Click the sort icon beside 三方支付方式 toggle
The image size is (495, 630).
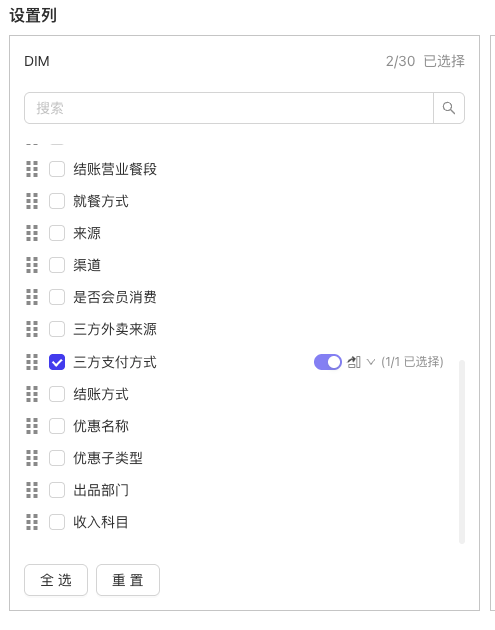tap(354, 362)
